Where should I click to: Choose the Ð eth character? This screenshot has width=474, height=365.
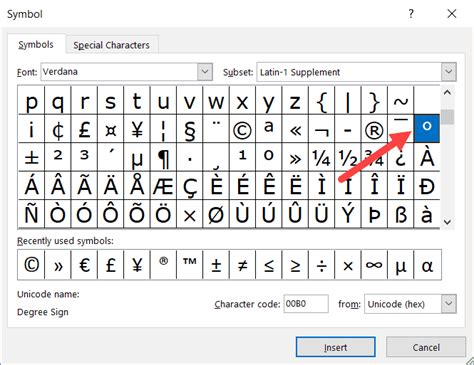point(427,186)
